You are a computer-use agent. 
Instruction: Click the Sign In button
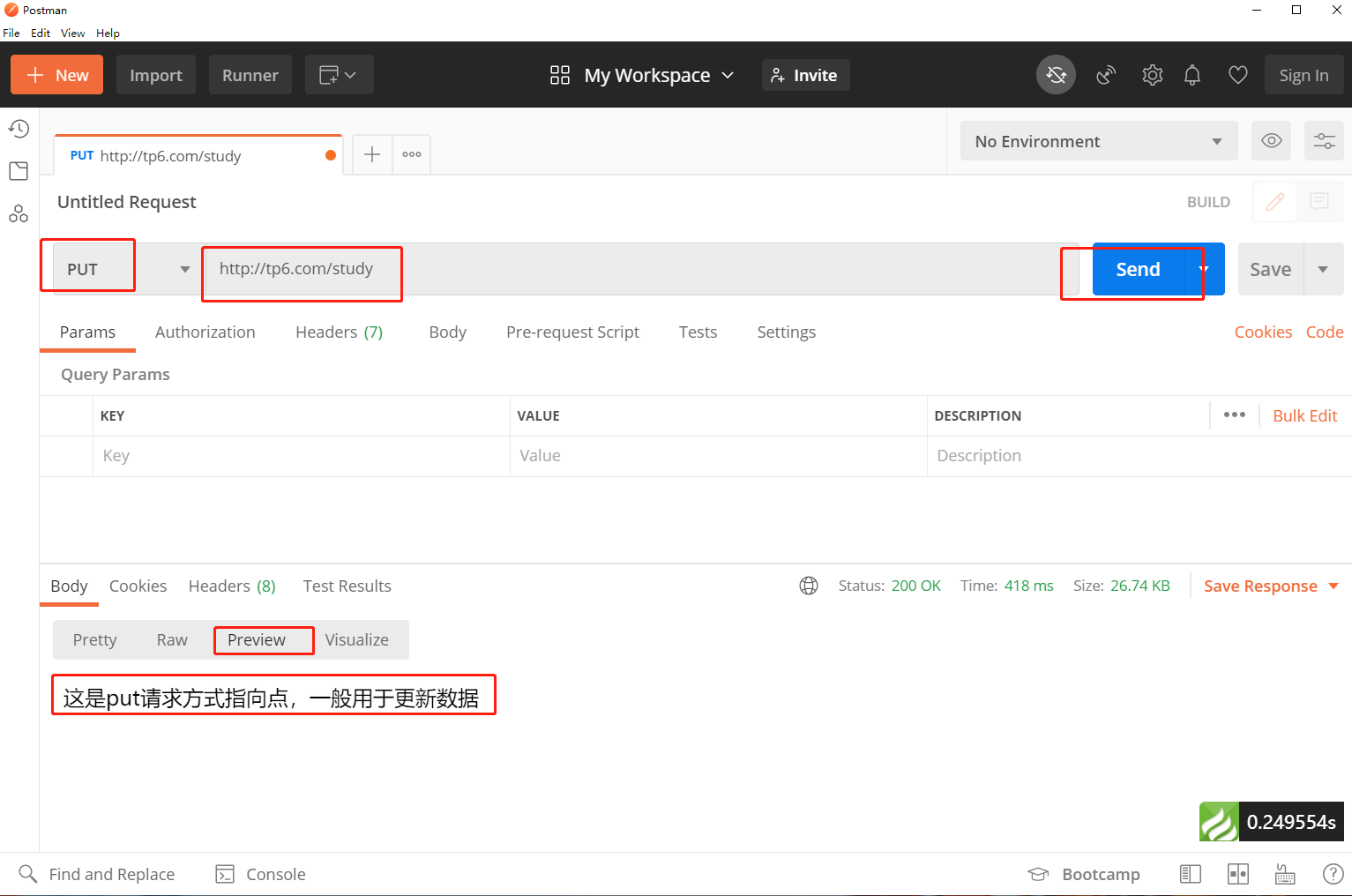pyautogui.click(x=1303, y=75)
